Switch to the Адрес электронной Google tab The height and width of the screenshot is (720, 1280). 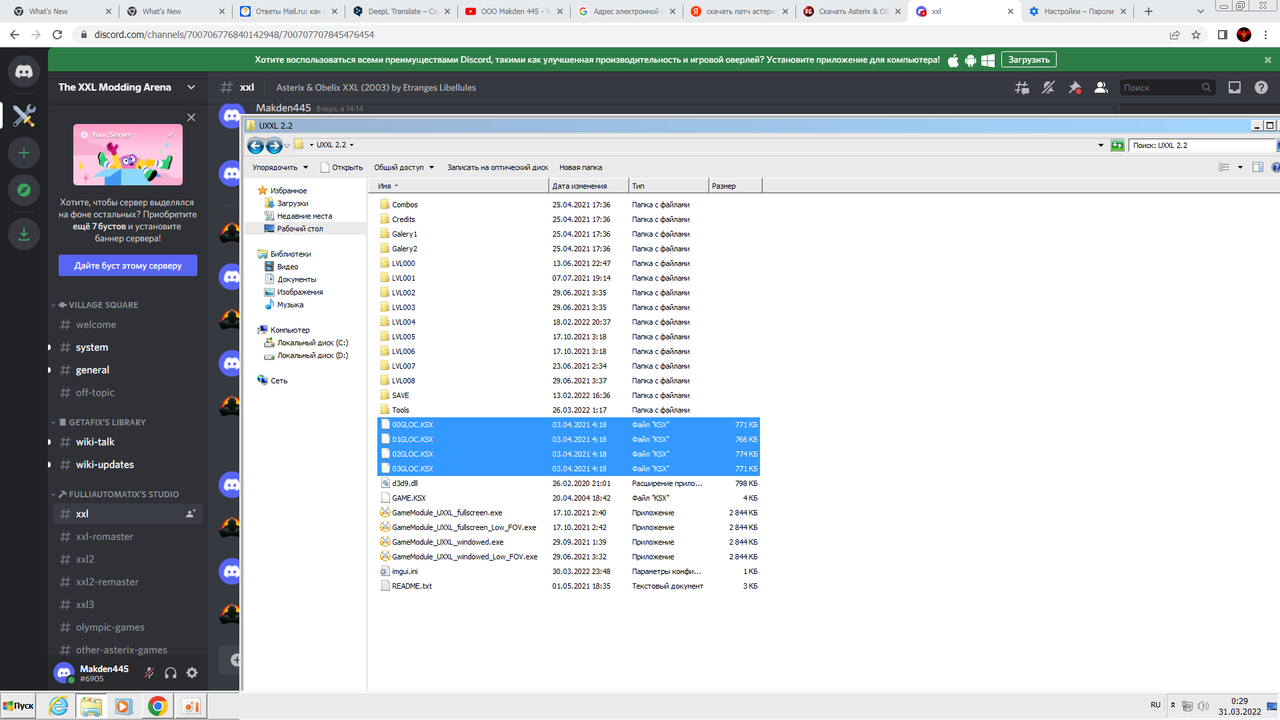(625, 11)
